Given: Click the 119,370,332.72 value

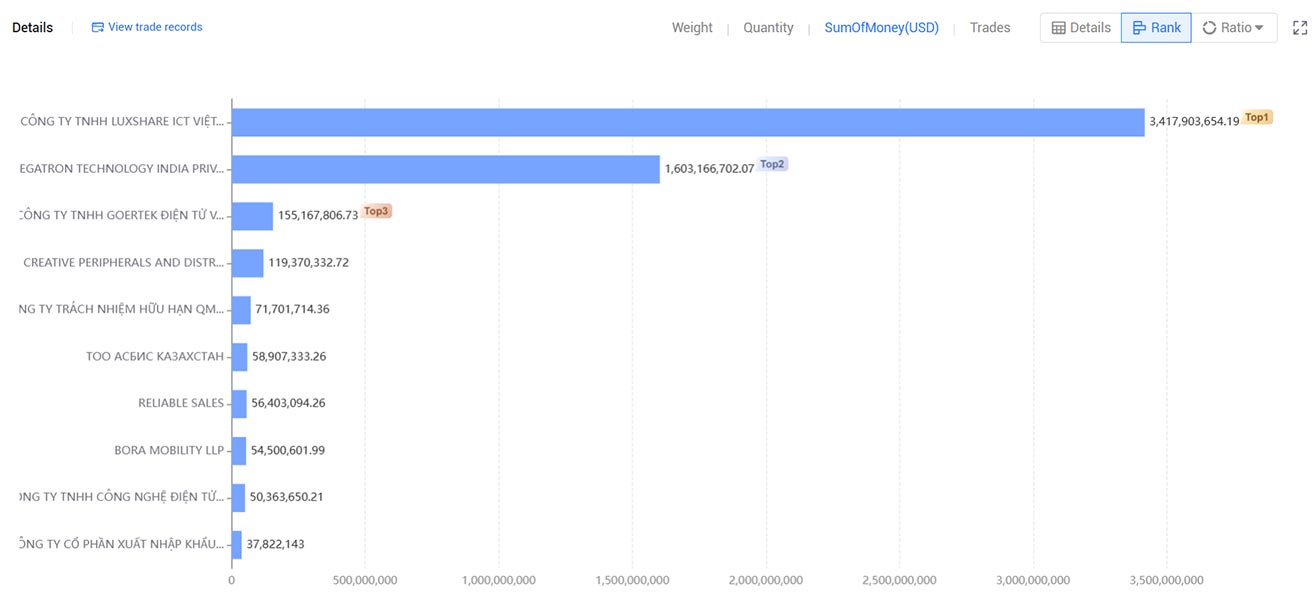Looking at the screenshot, I should [x=309, y=263].
